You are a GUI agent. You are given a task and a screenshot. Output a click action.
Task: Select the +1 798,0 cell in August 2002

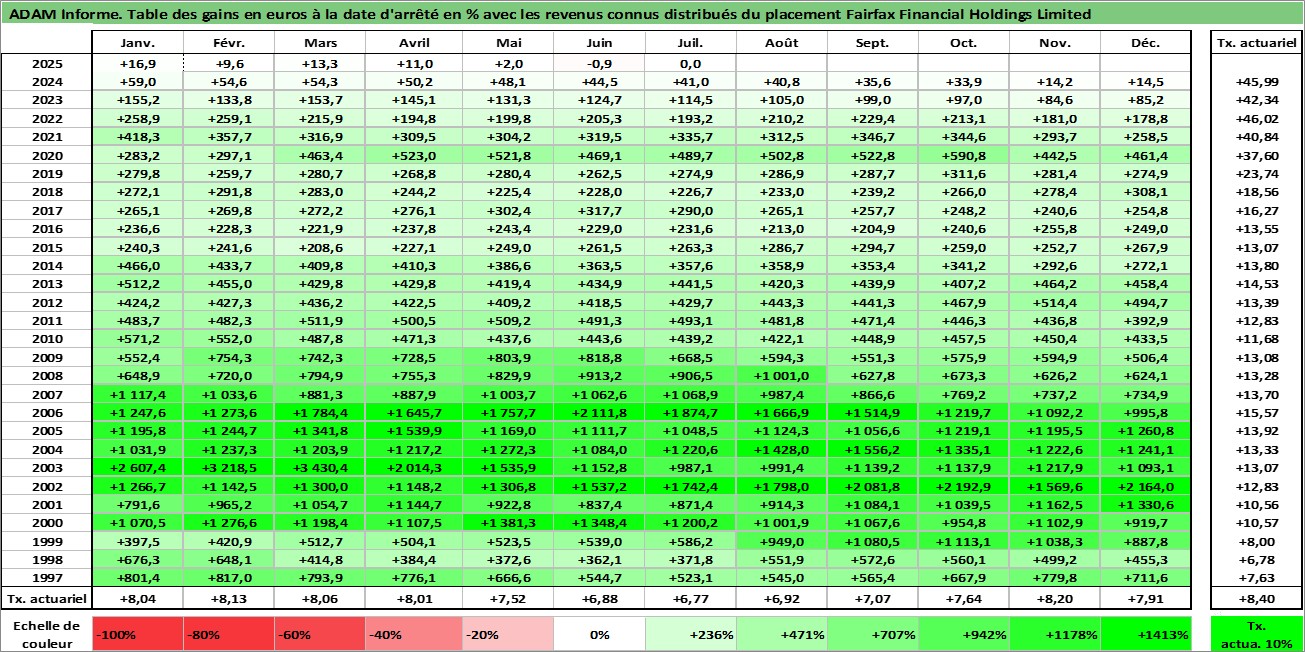tap(780, 485)
